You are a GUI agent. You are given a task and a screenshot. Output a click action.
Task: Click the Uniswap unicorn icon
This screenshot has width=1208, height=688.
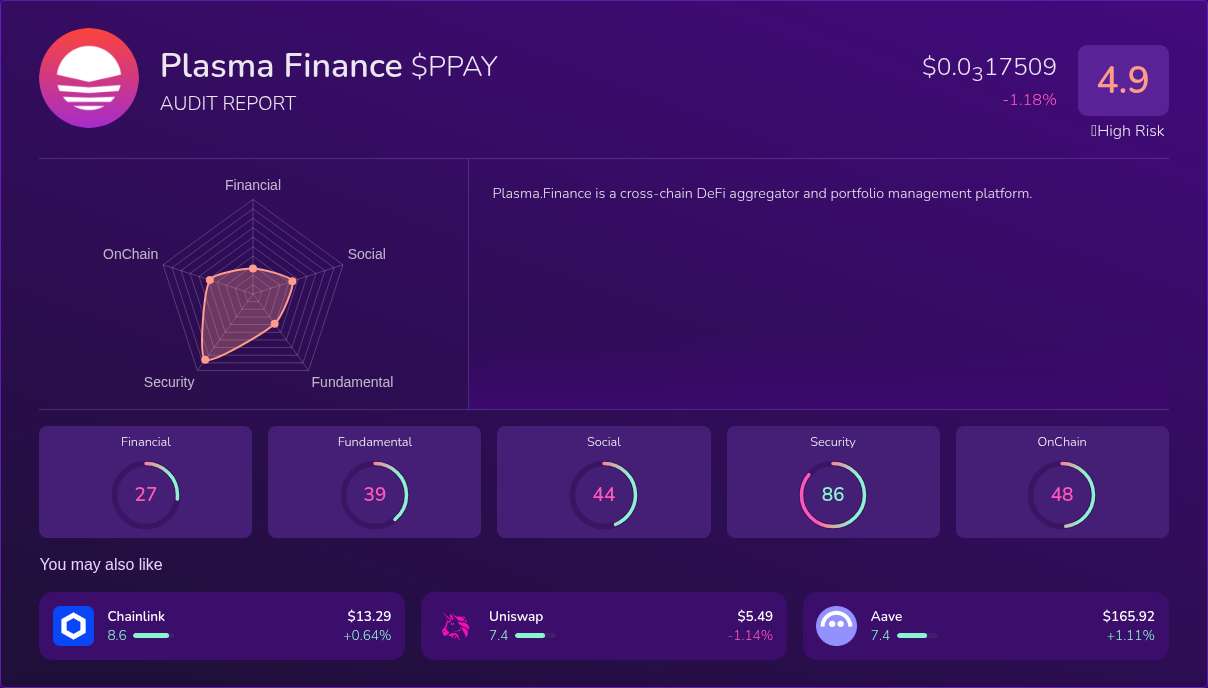click(455, 625)
